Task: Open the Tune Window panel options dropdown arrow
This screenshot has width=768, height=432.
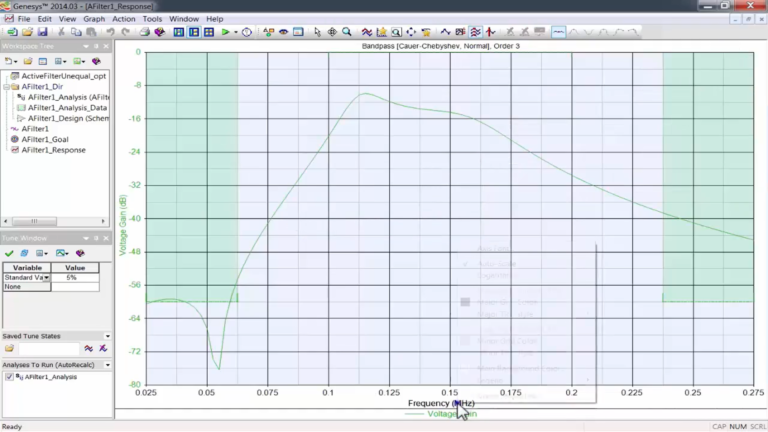Action: 86,238
